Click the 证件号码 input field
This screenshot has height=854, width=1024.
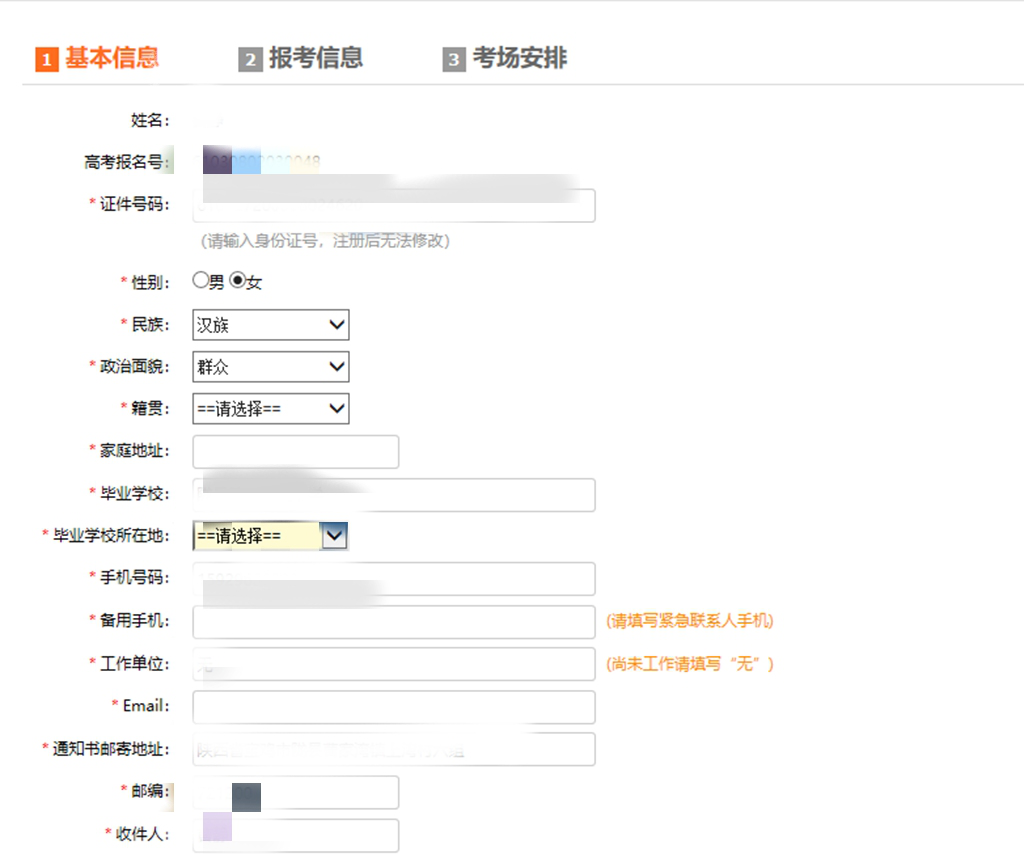tap(394, 206)
